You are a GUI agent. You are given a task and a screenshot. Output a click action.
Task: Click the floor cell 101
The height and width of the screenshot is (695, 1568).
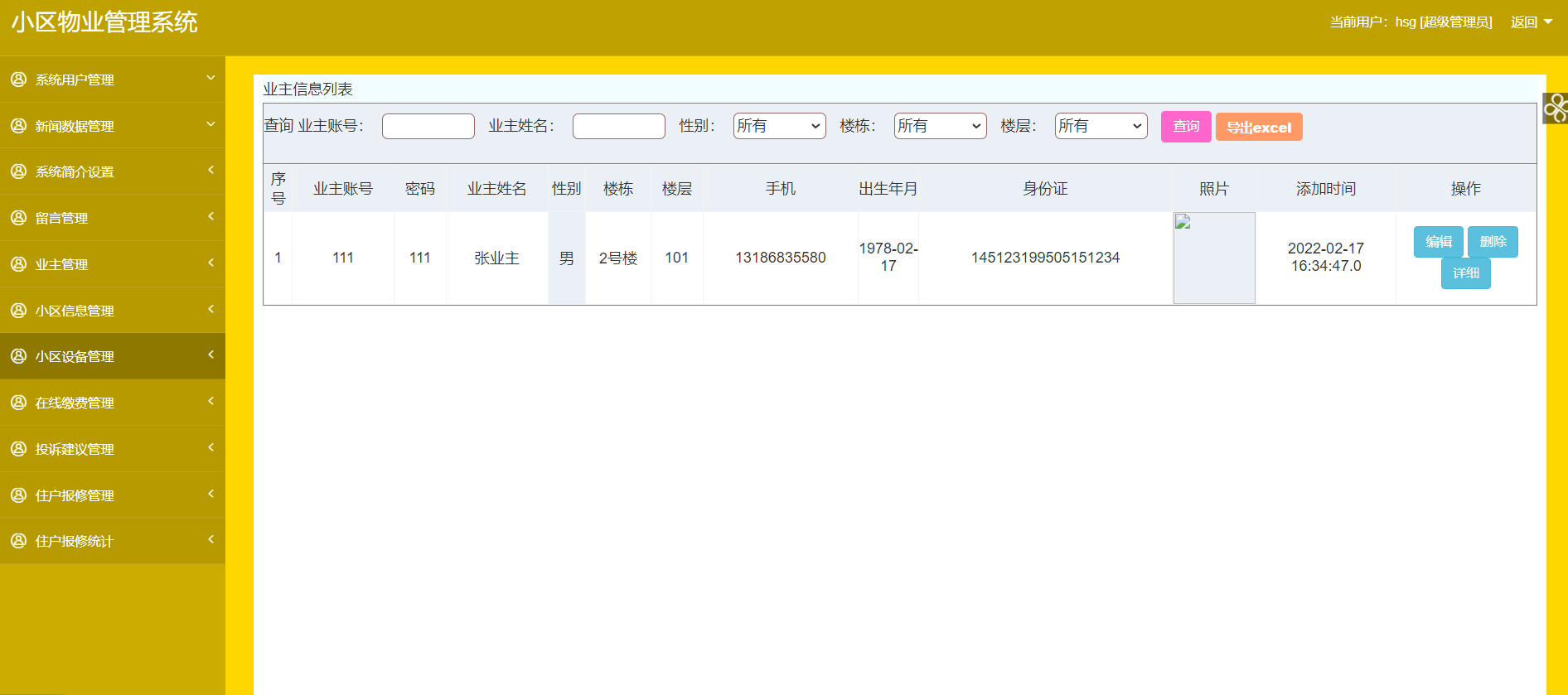tap(676, 258)
